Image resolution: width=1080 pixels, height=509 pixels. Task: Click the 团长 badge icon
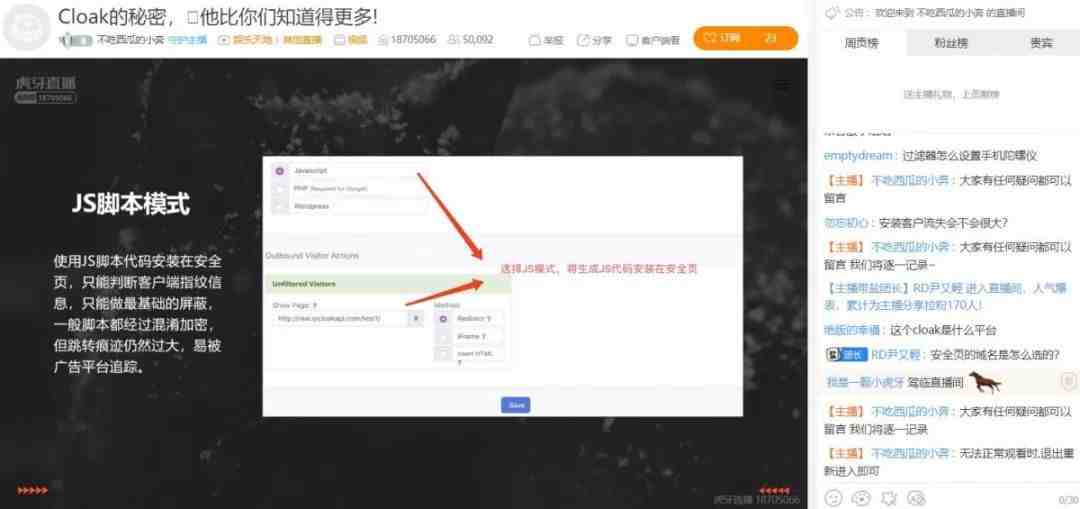pyautogui.click(x=847, y=355)
